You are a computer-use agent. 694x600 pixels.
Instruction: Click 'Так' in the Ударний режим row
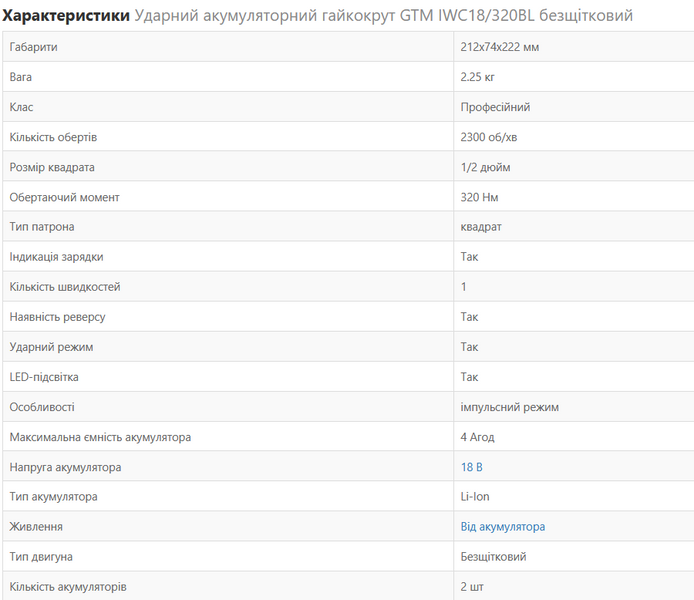(x=469, y=347)
